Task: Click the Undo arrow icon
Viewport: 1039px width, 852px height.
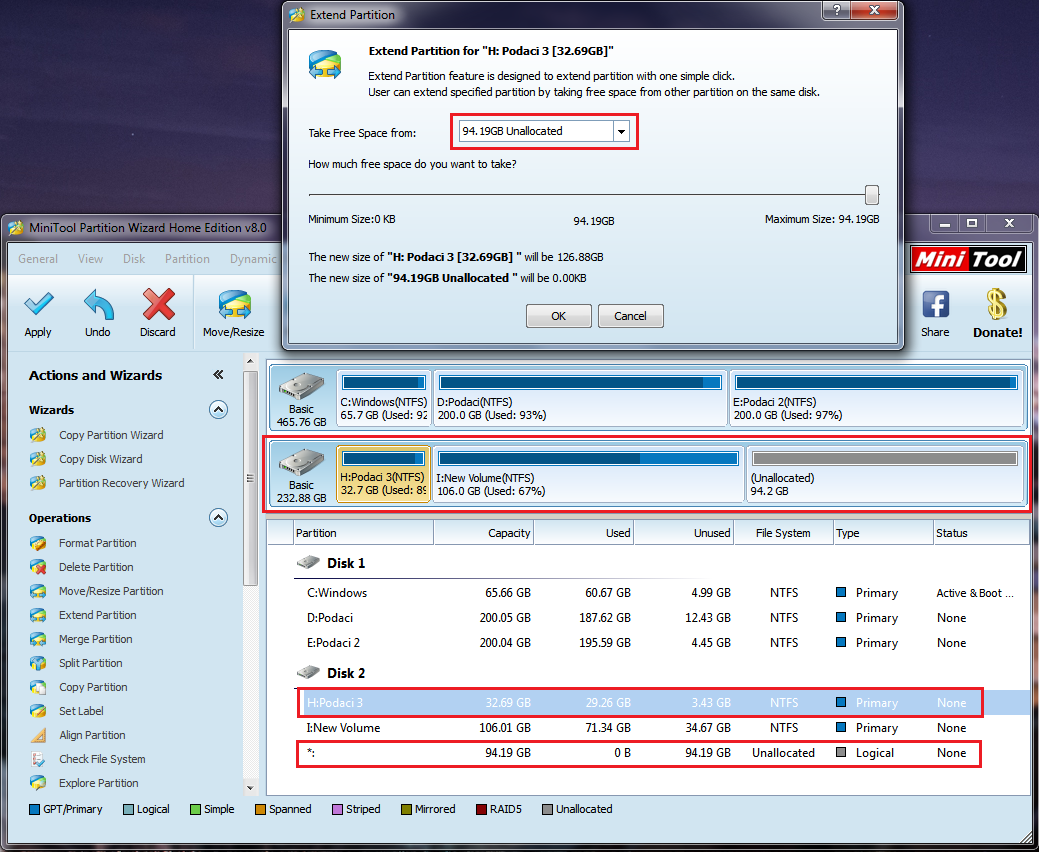Action: coord(98,304)
